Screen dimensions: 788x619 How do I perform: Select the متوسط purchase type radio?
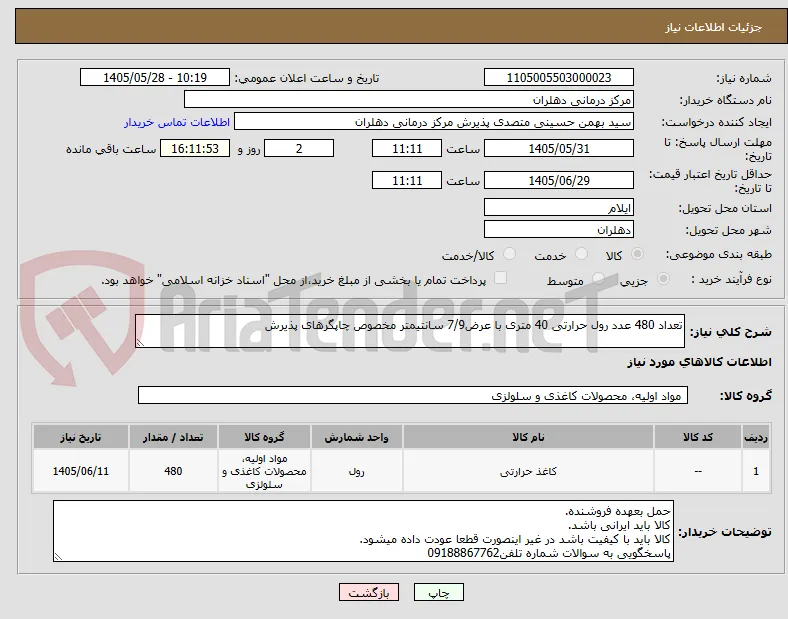(x=598, y=278)
